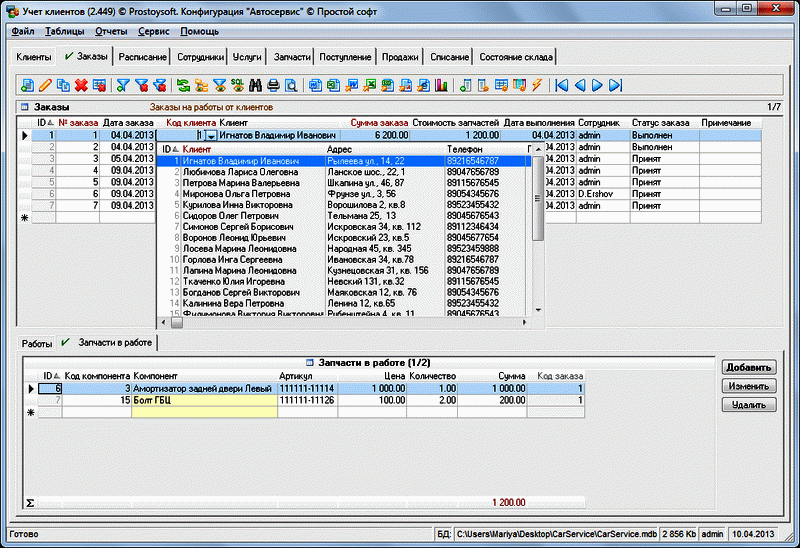Open the Отчеты menu
Viewport: 800px width, 548px height.
coord(112,31)
